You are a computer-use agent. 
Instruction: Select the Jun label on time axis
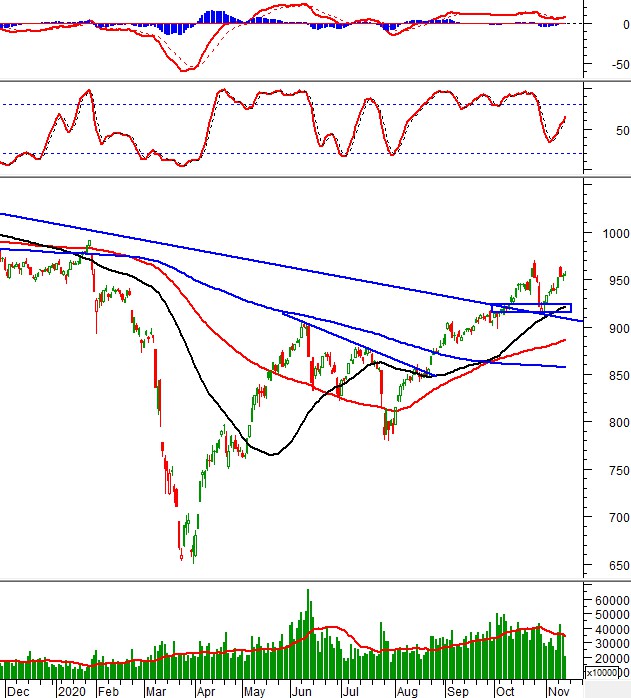click(x=301, y=691)
